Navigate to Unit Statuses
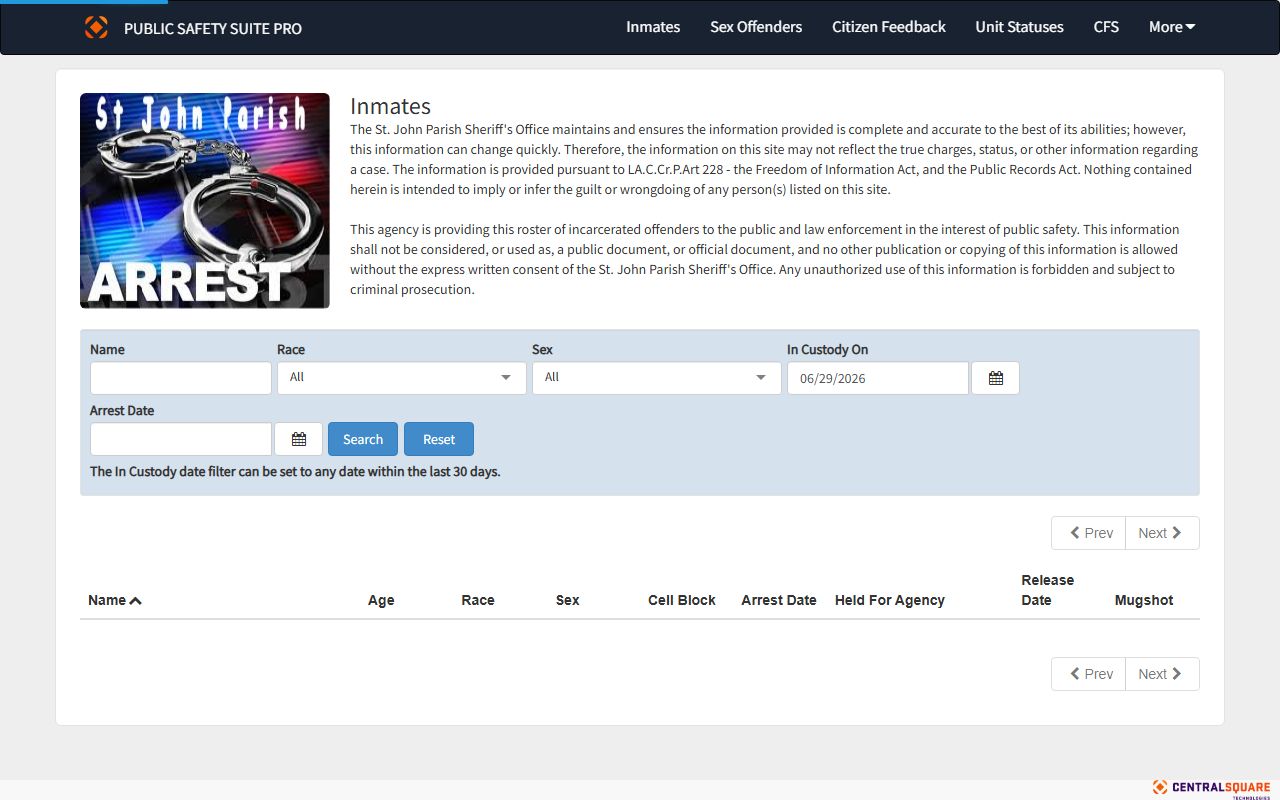Viewport: 1280px width, 800px height. (x=1020, y=27)
